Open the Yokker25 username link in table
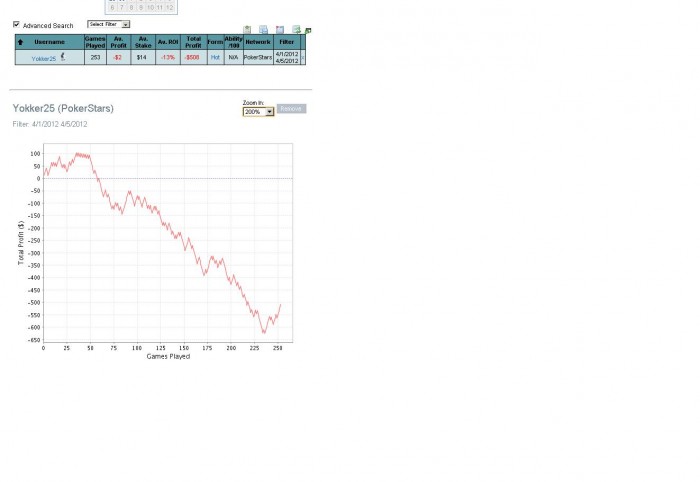Image resolution: width=700 pixels, height=482 pixels. click(x=44, y=58)
